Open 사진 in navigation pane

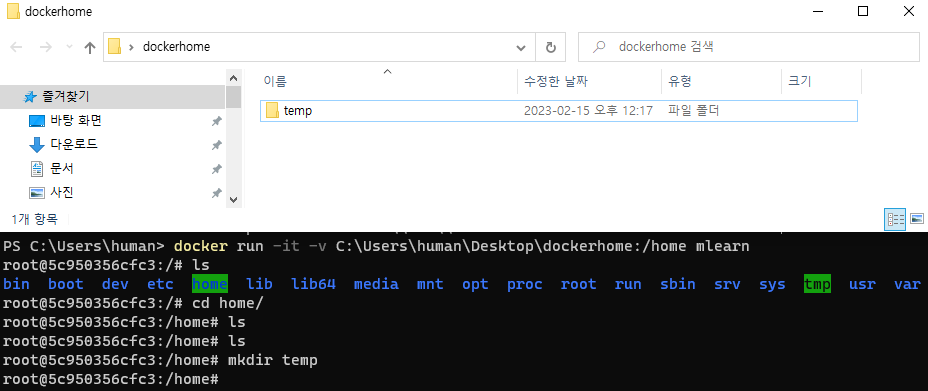point(62,192)
